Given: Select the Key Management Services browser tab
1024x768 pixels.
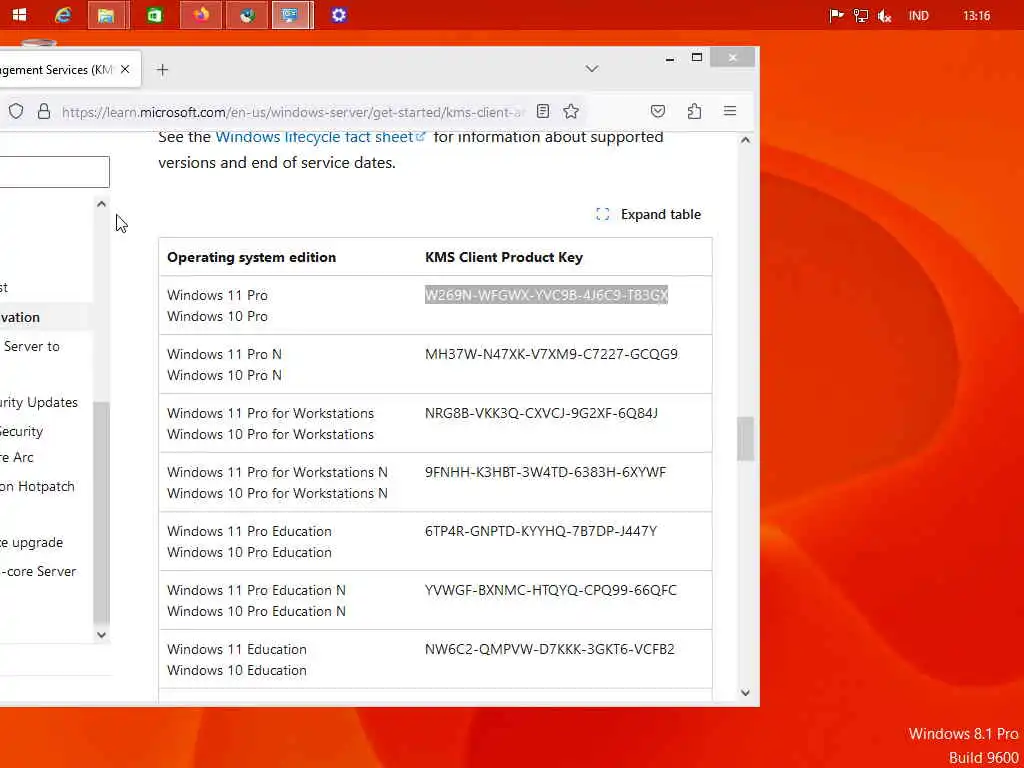Looking at the screenshot, I should [59, 69].
